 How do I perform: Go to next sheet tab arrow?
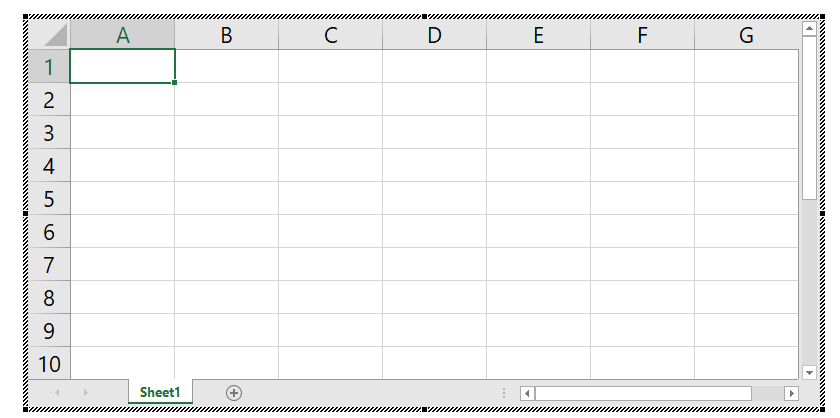(86, 393)
